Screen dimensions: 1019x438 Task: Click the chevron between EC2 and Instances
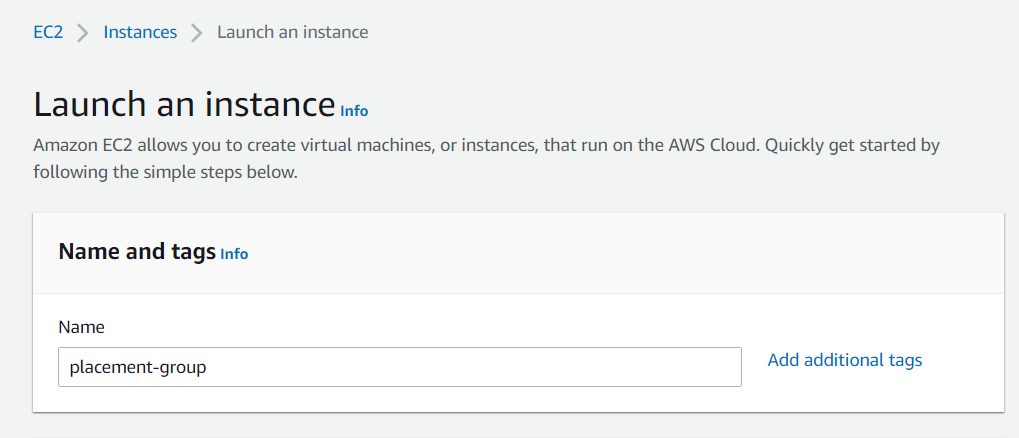point(83,32)
